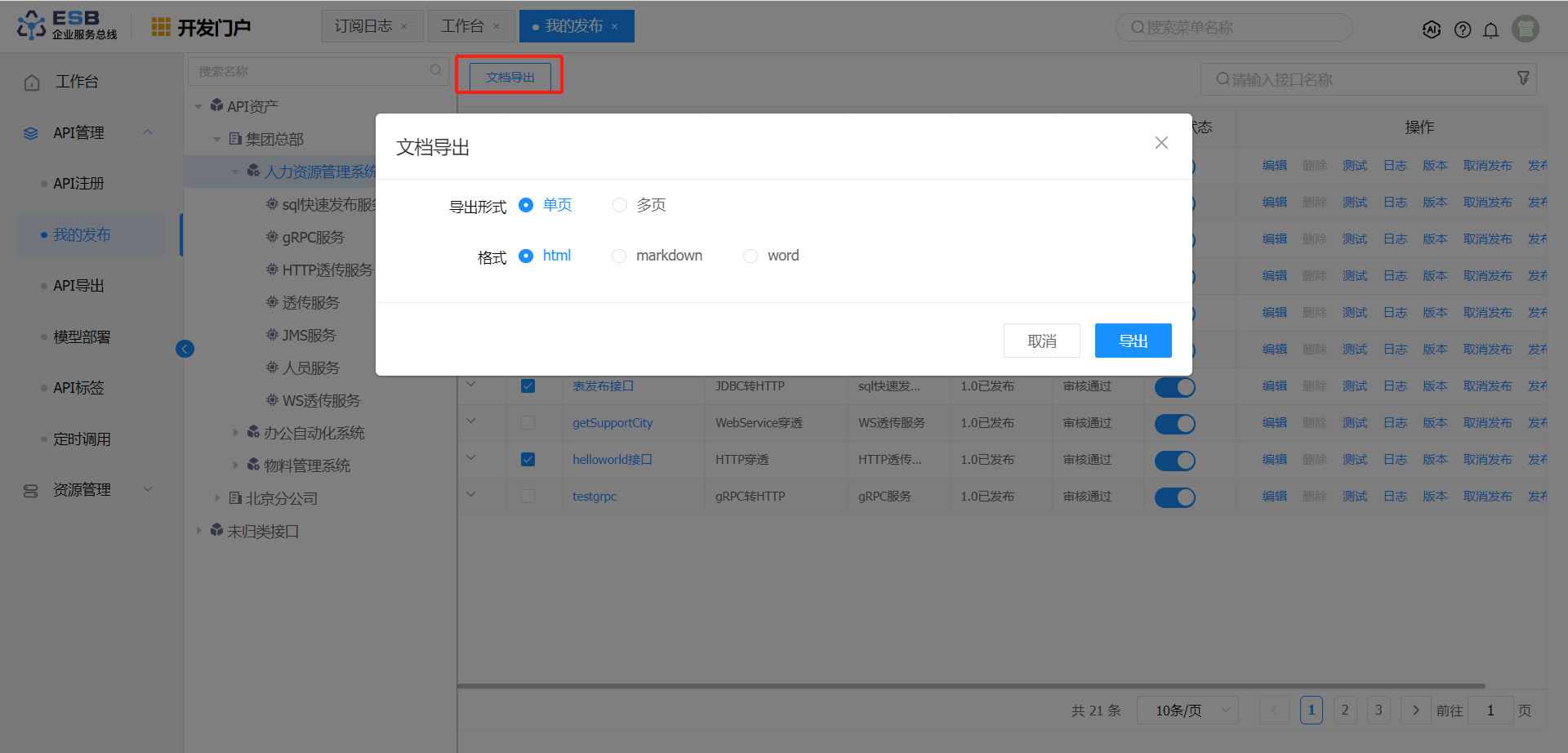Choose the markdown format option
Image resolution: width=1568 pixels, height=753 pixels.
click(x=619, y=256)
